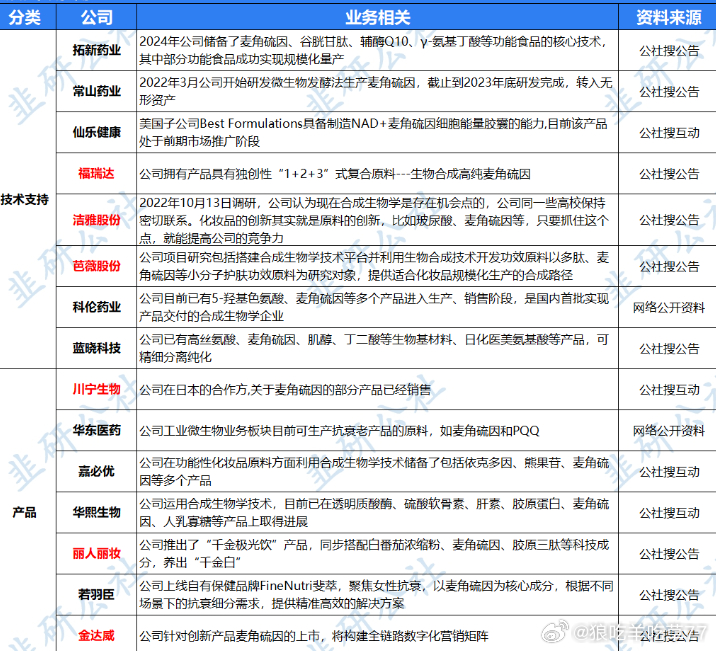Click red company name 洁雅股份

(96, 220)
